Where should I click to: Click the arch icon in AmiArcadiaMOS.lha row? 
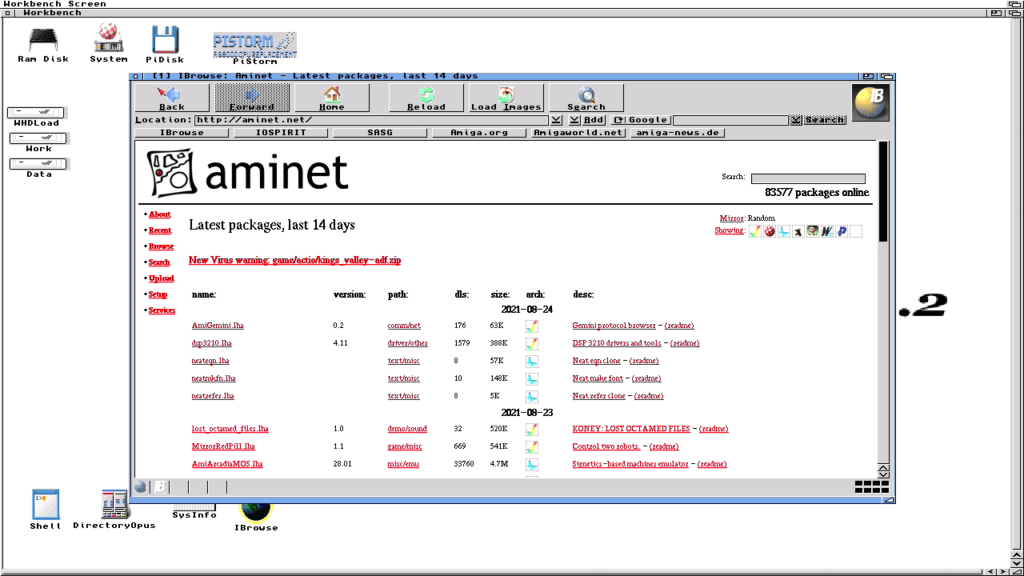pos(532,464)
